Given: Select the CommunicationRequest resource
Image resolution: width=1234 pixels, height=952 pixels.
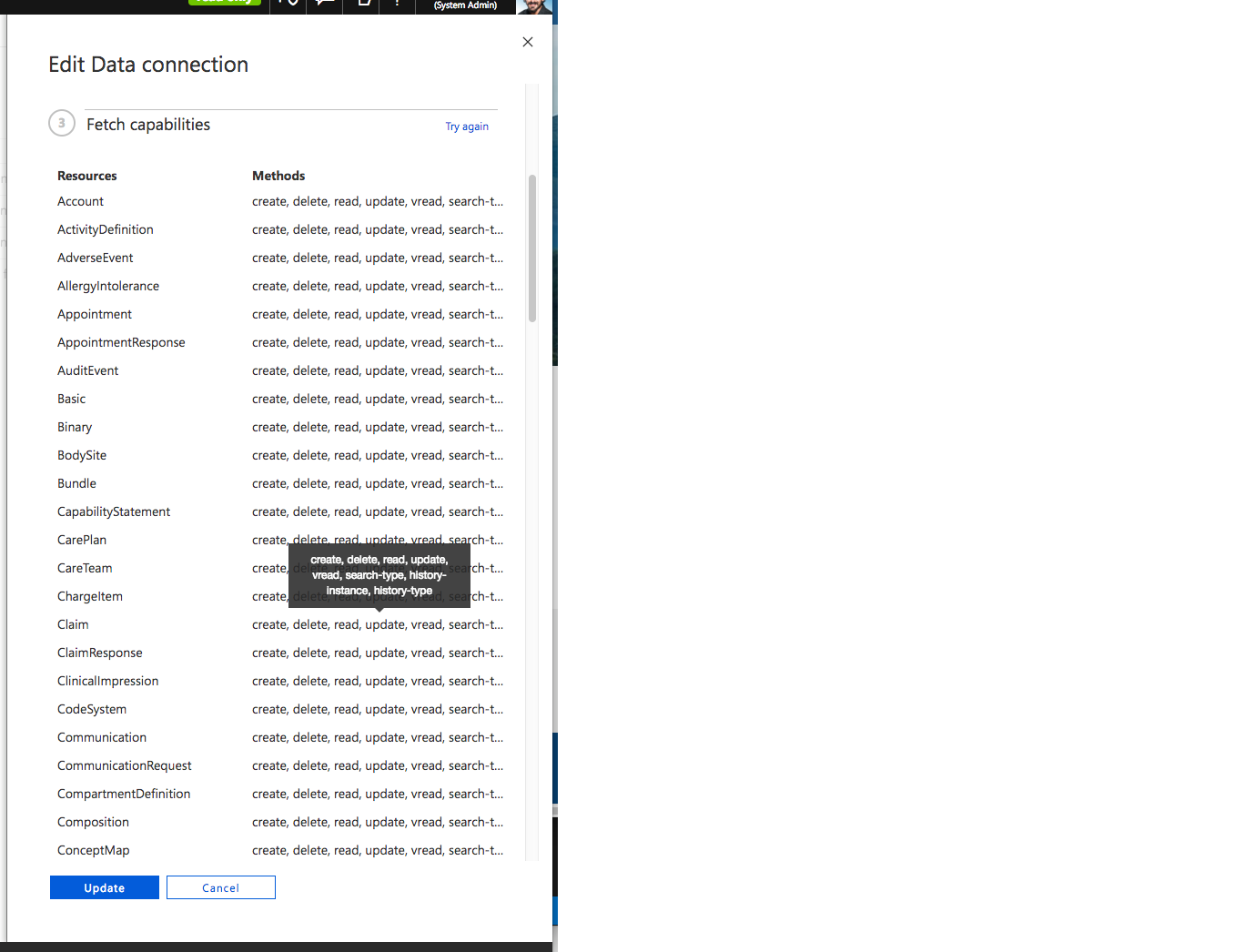Looking at the screenshot, I should pos(125,765).
